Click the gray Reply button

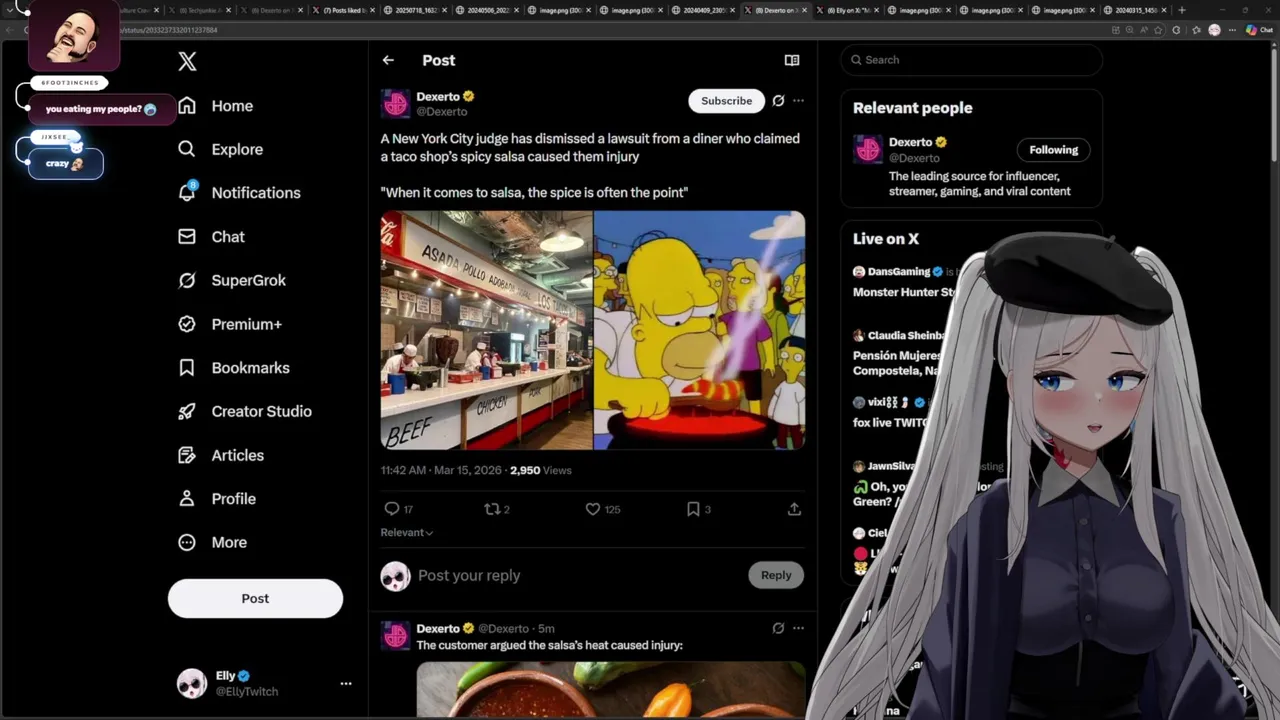point(776,575)
